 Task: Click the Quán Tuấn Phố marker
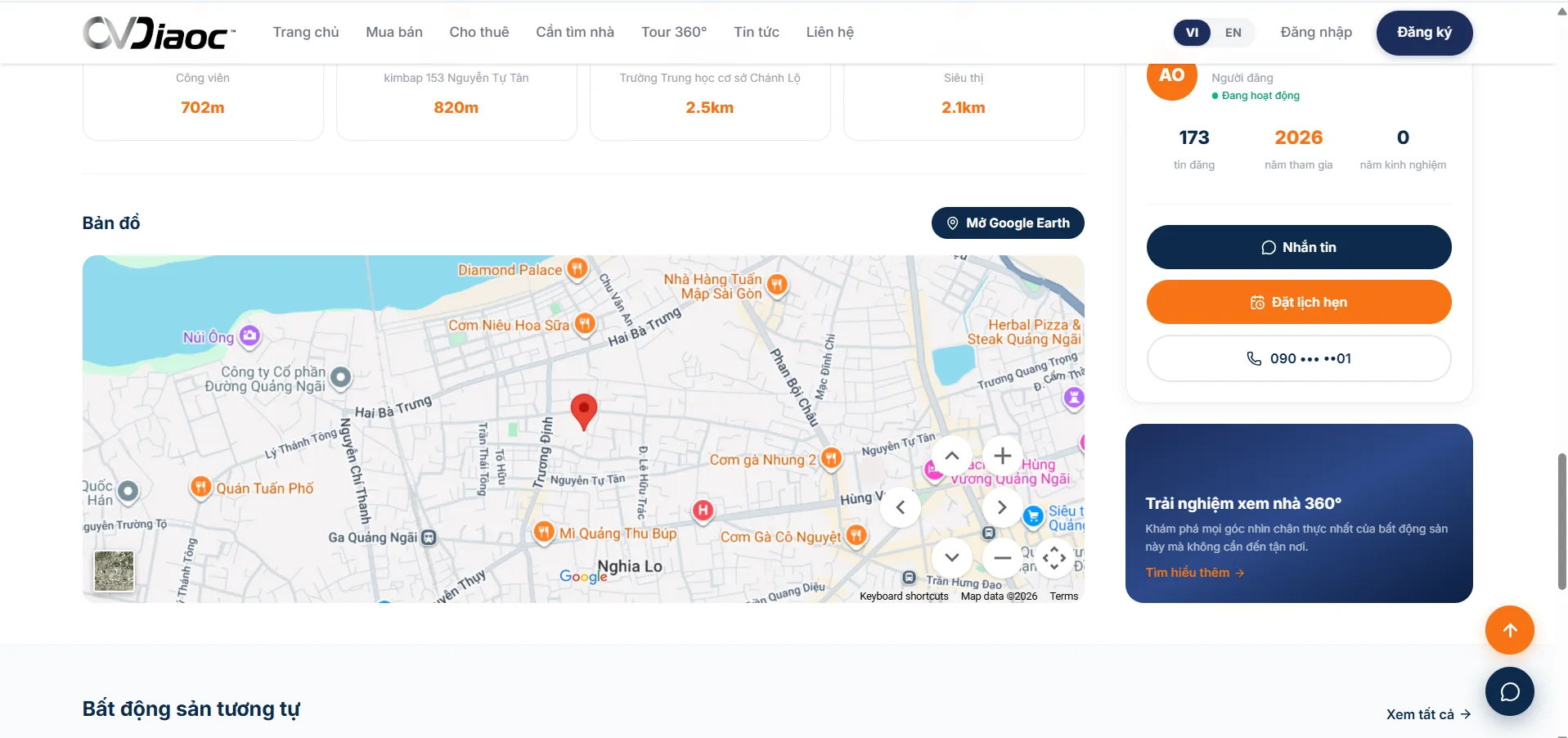click(x=200, y=487)
